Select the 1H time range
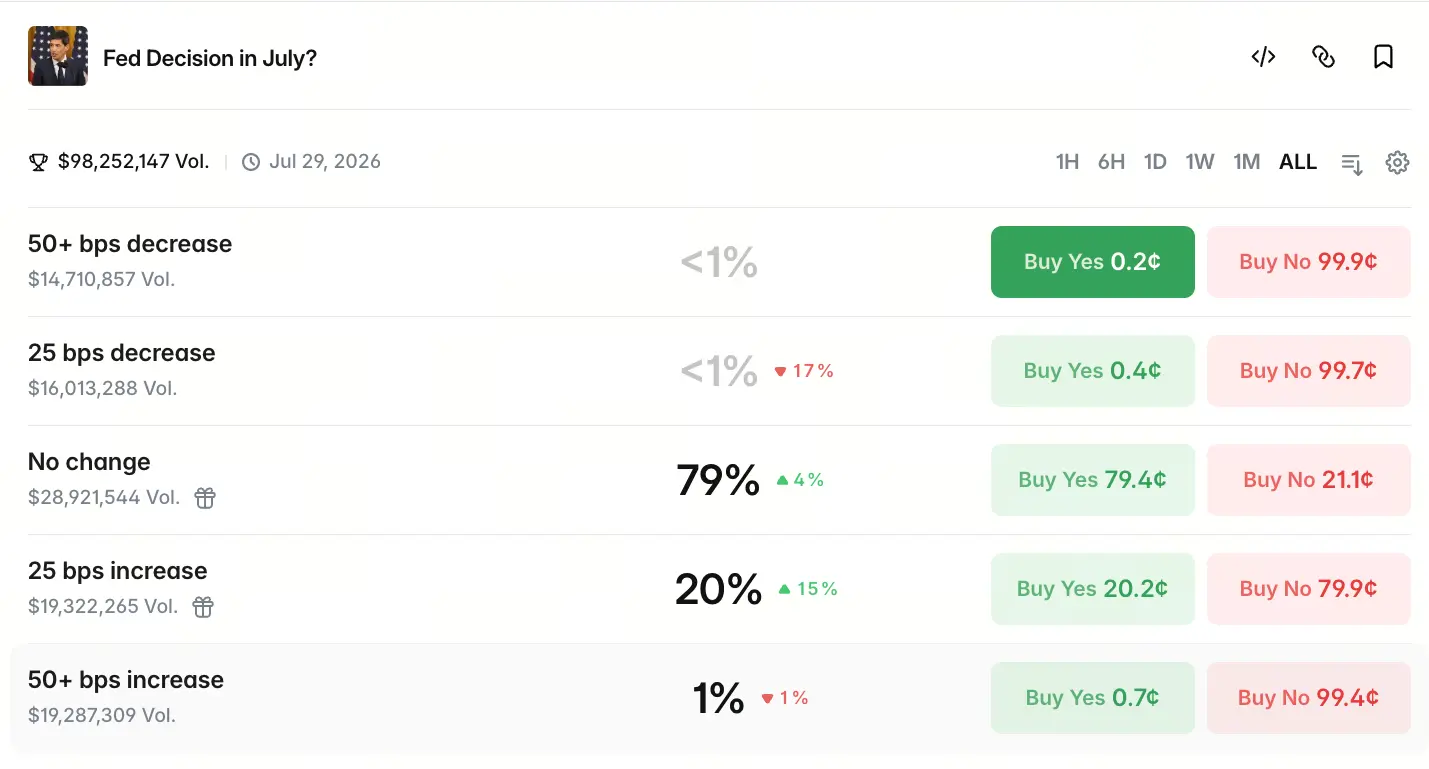The height and width of the screenshot is (769, 1429). (1067, 162)
